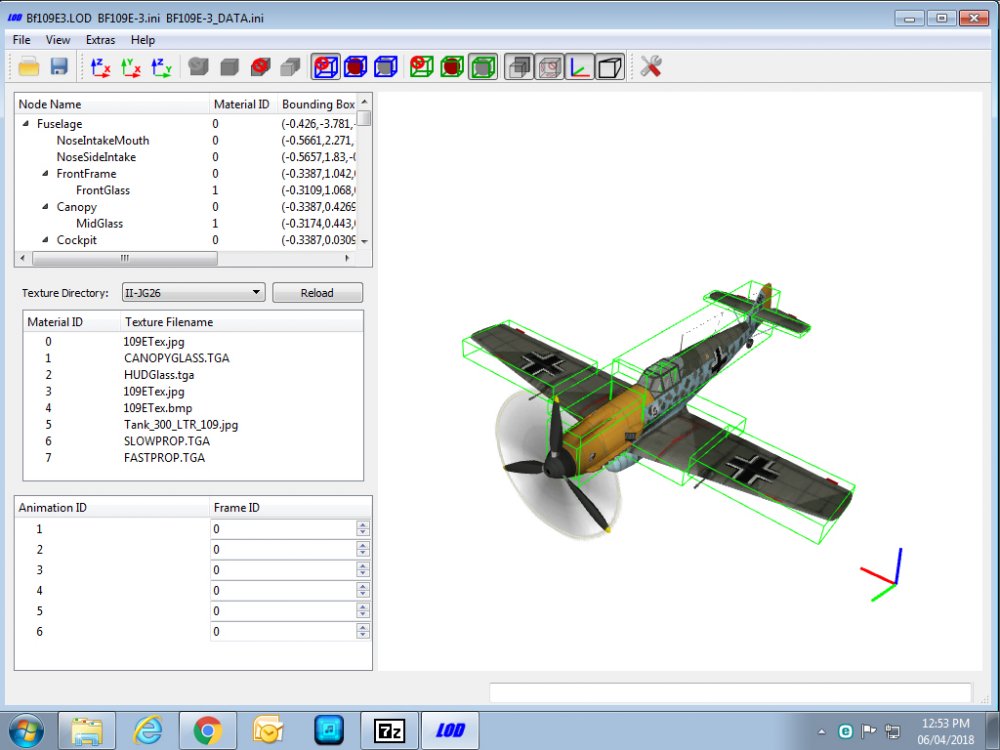Toggle the black wireframe cube button
Screen dimensions: 1000x750
tap(610, 66)
